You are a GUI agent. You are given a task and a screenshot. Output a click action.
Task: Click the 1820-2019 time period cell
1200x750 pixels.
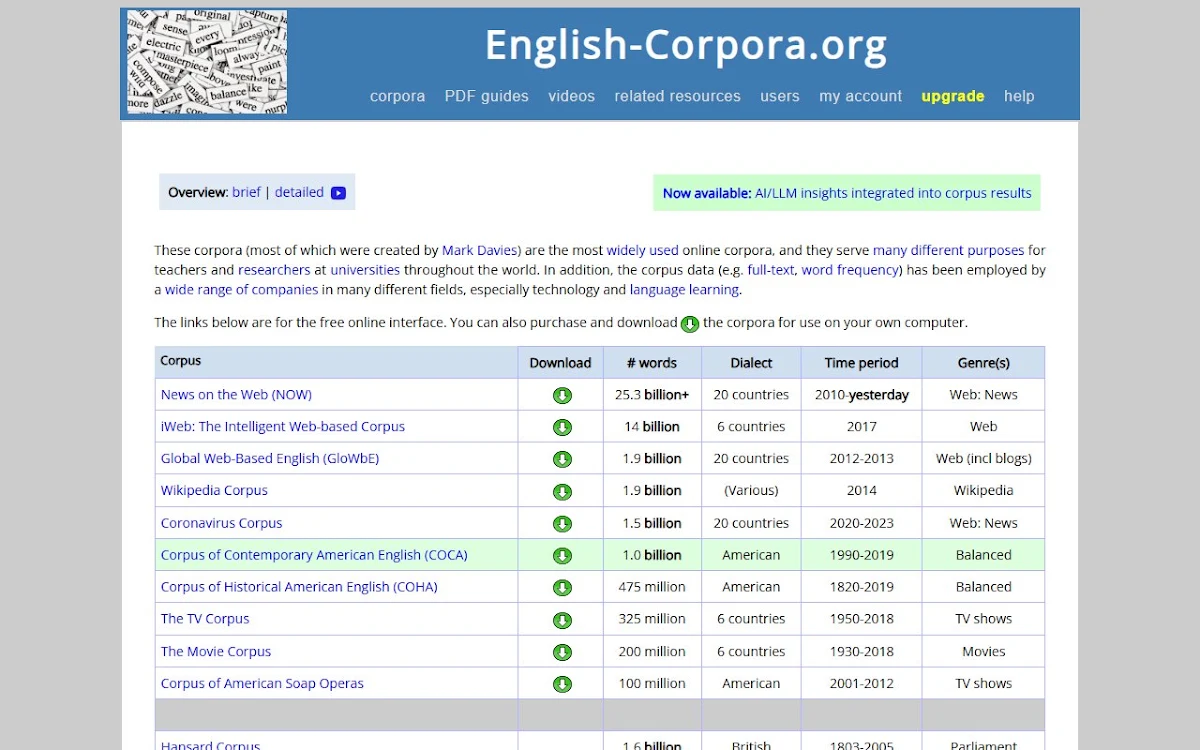click(x=861, y=587)
